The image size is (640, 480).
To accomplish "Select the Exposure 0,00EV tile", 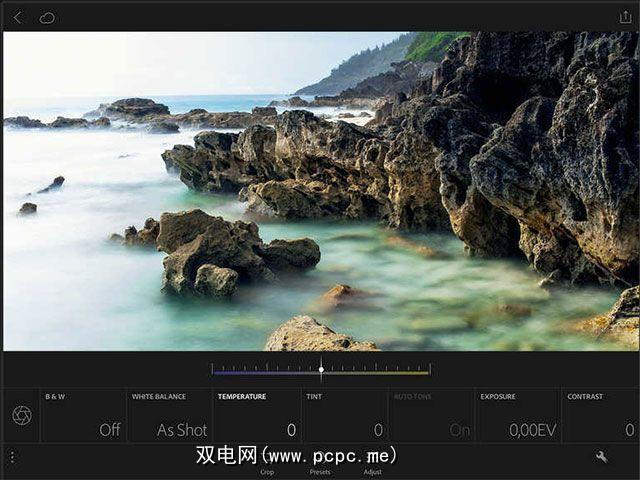I will 518,415.
